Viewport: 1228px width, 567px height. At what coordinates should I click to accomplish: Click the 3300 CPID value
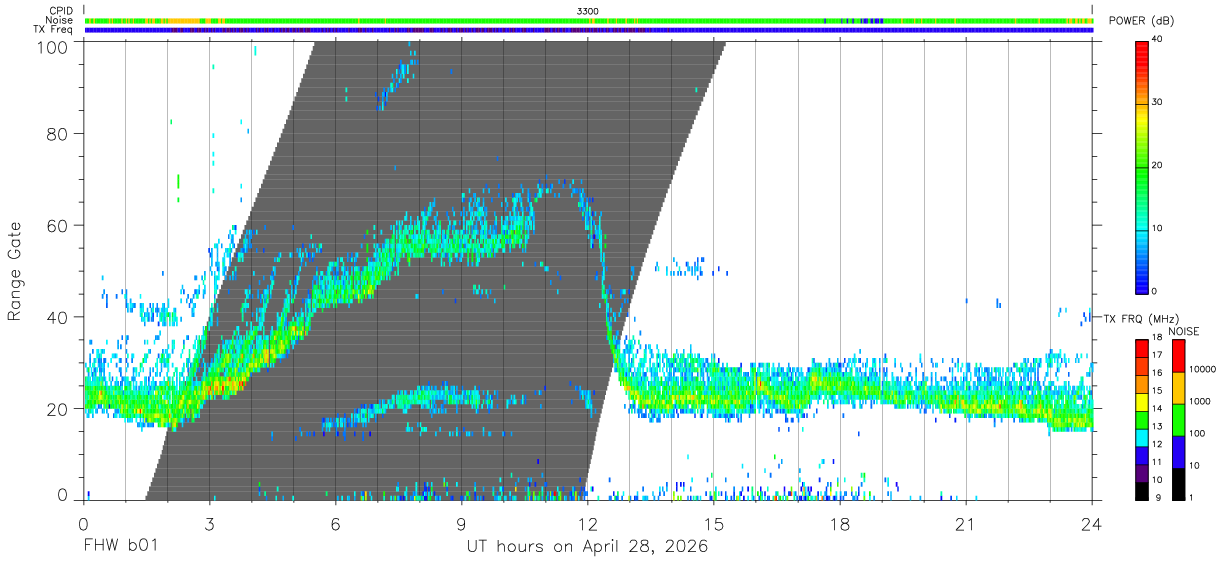click(589, 11)
